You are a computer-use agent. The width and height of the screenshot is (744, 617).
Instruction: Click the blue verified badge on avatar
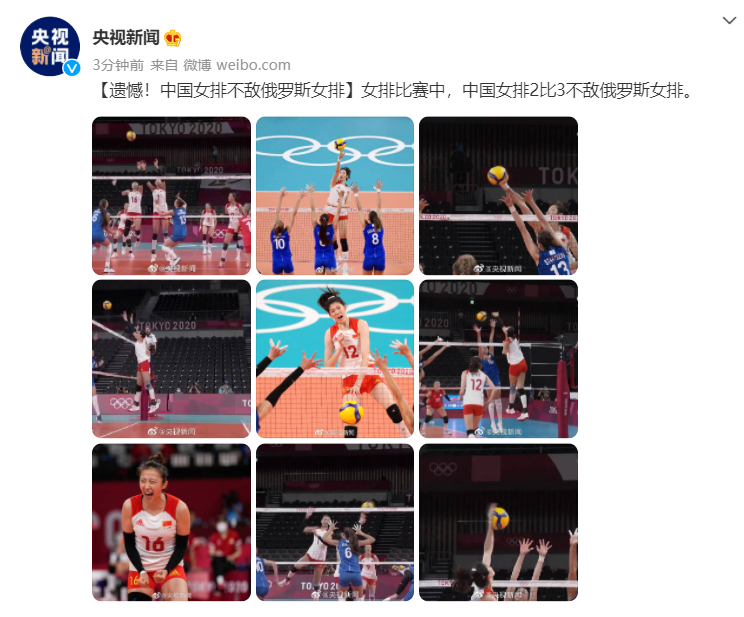pos(72,68)
